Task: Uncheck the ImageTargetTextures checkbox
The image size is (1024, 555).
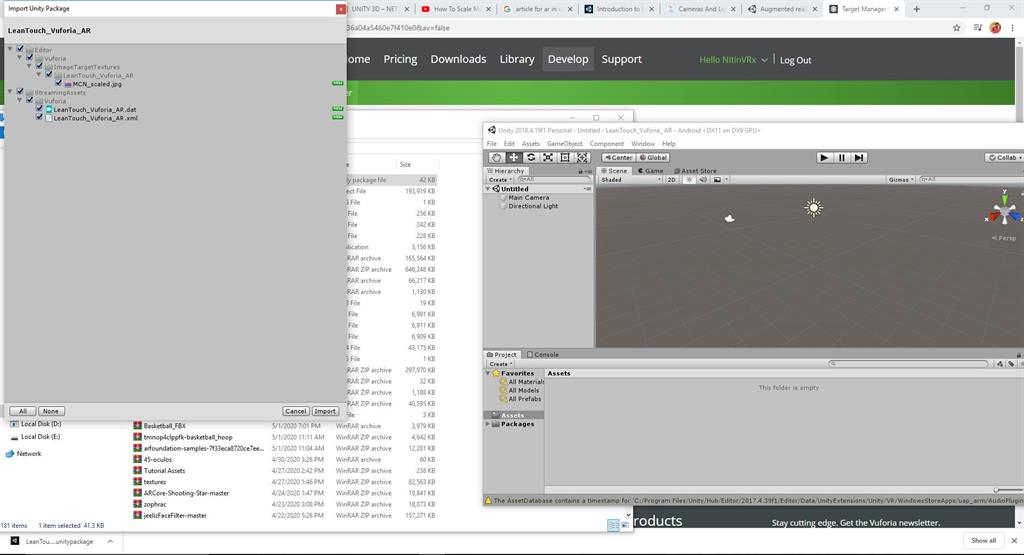Action: 39,67
